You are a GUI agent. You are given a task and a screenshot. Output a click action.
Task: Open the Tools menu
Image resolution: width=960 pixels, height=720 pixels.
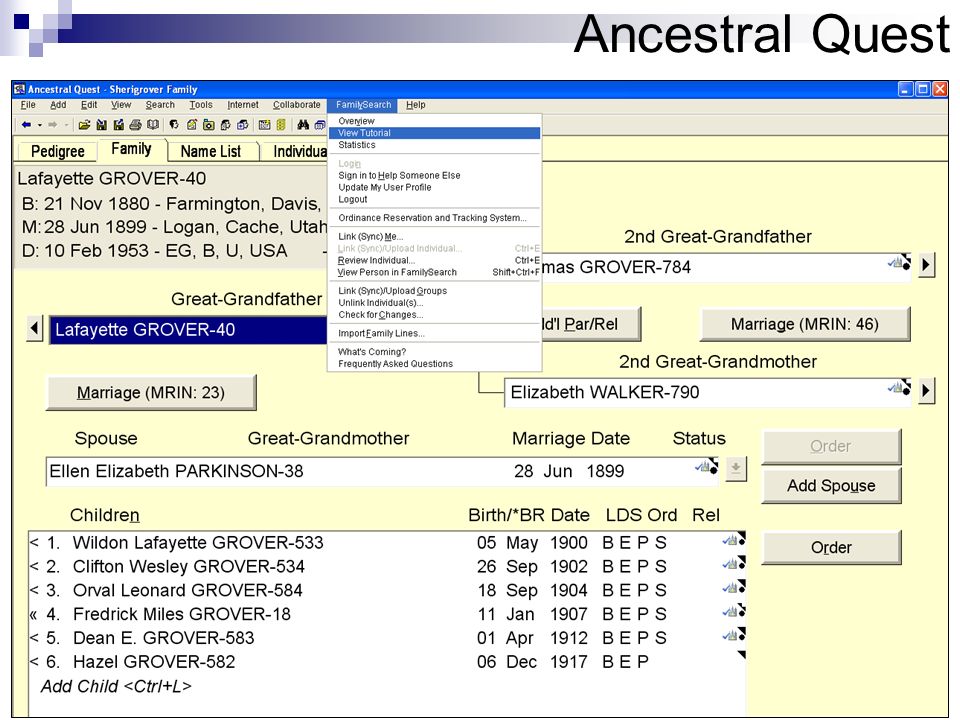tap(201, 105)
